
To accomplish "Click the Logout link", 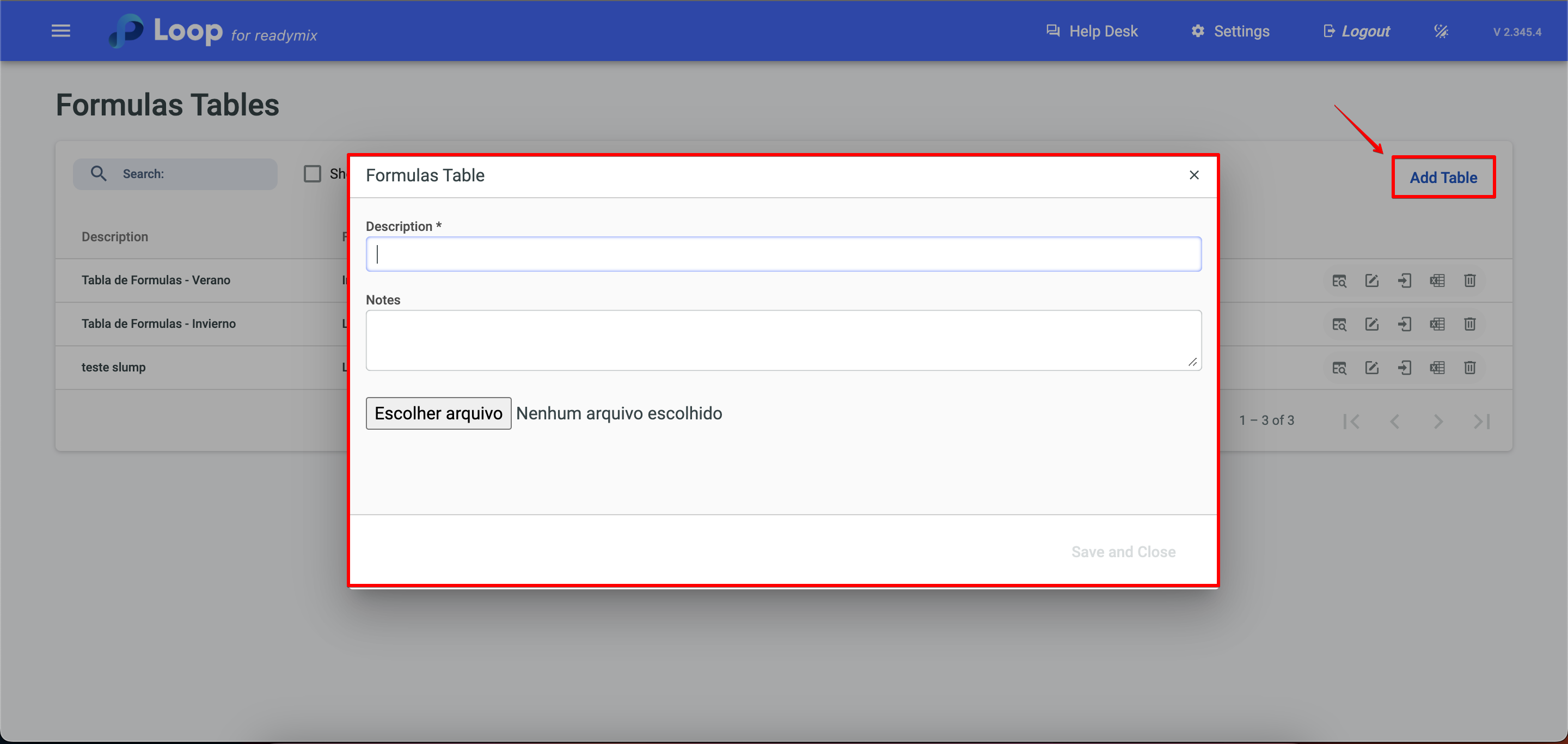I will point(1357,31).
